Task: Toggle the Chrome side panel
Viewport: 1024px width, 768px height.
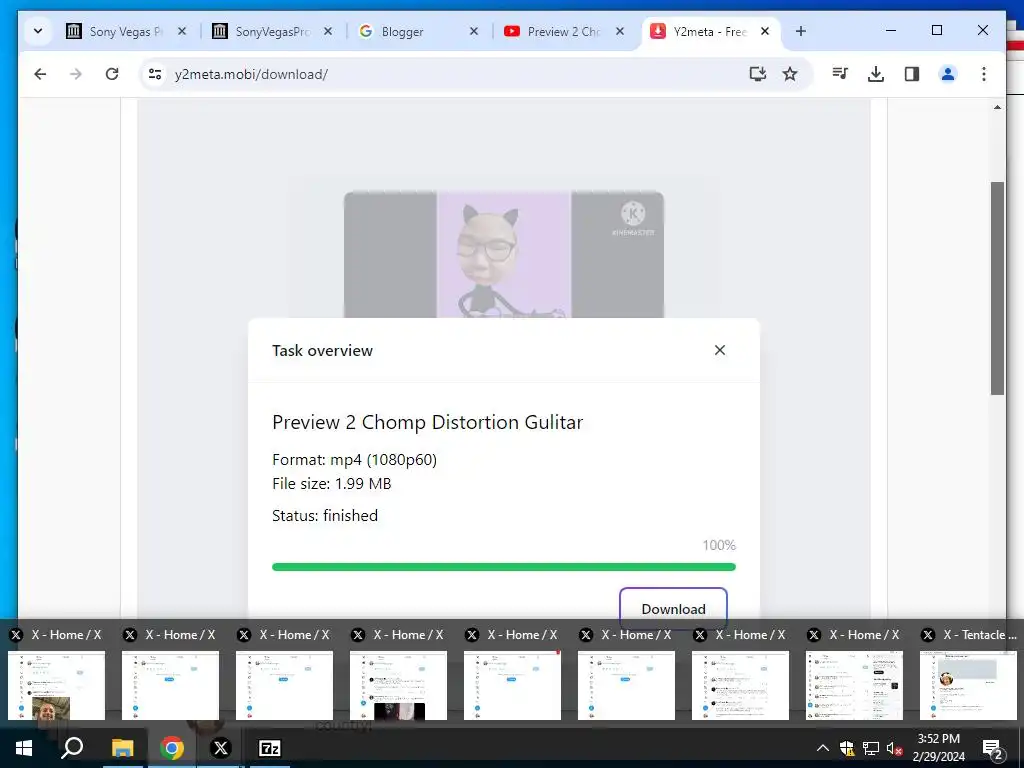Action: (x=912, y=74)
